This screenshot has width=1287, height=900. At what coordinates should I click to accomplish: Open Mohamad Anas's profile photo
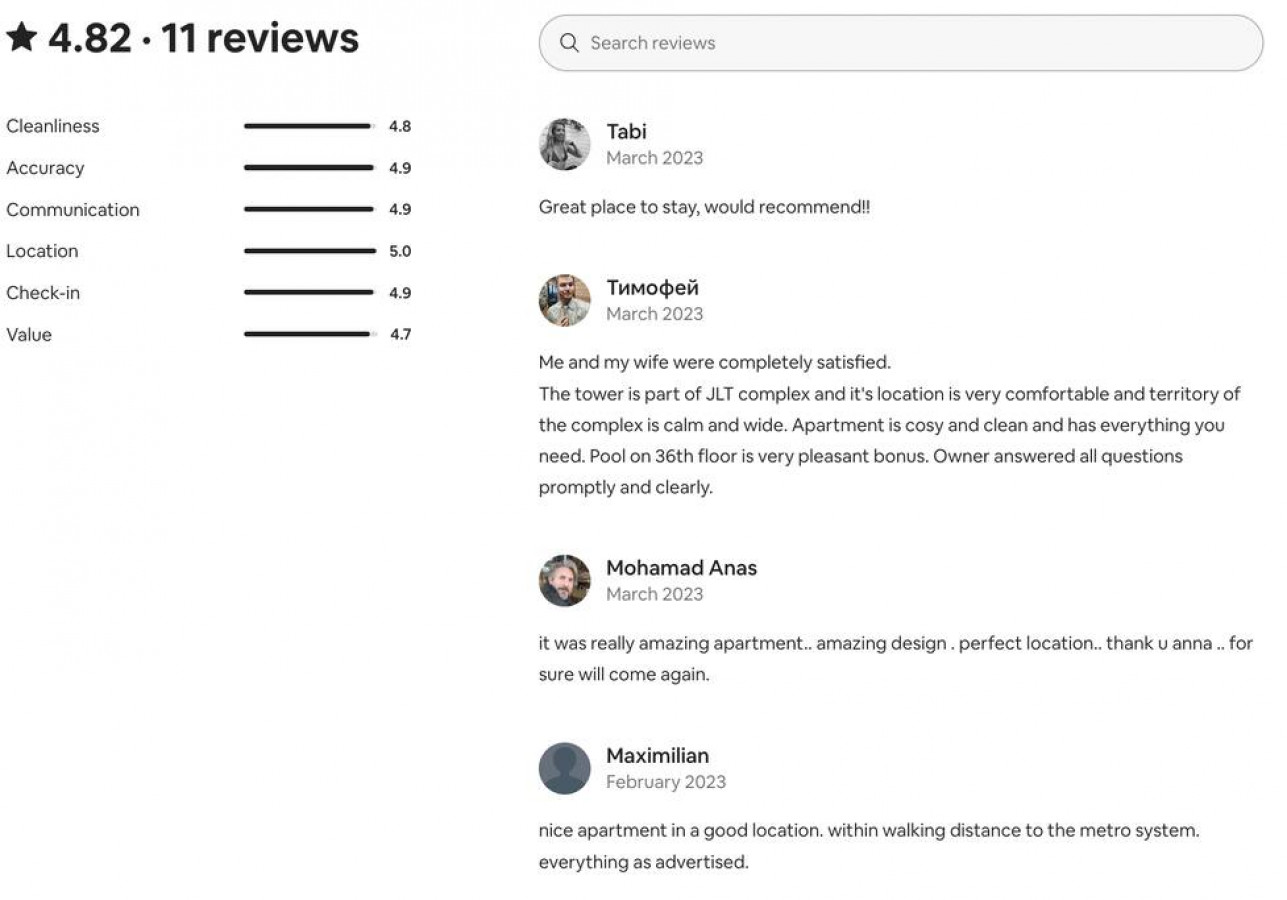point(565,580)
